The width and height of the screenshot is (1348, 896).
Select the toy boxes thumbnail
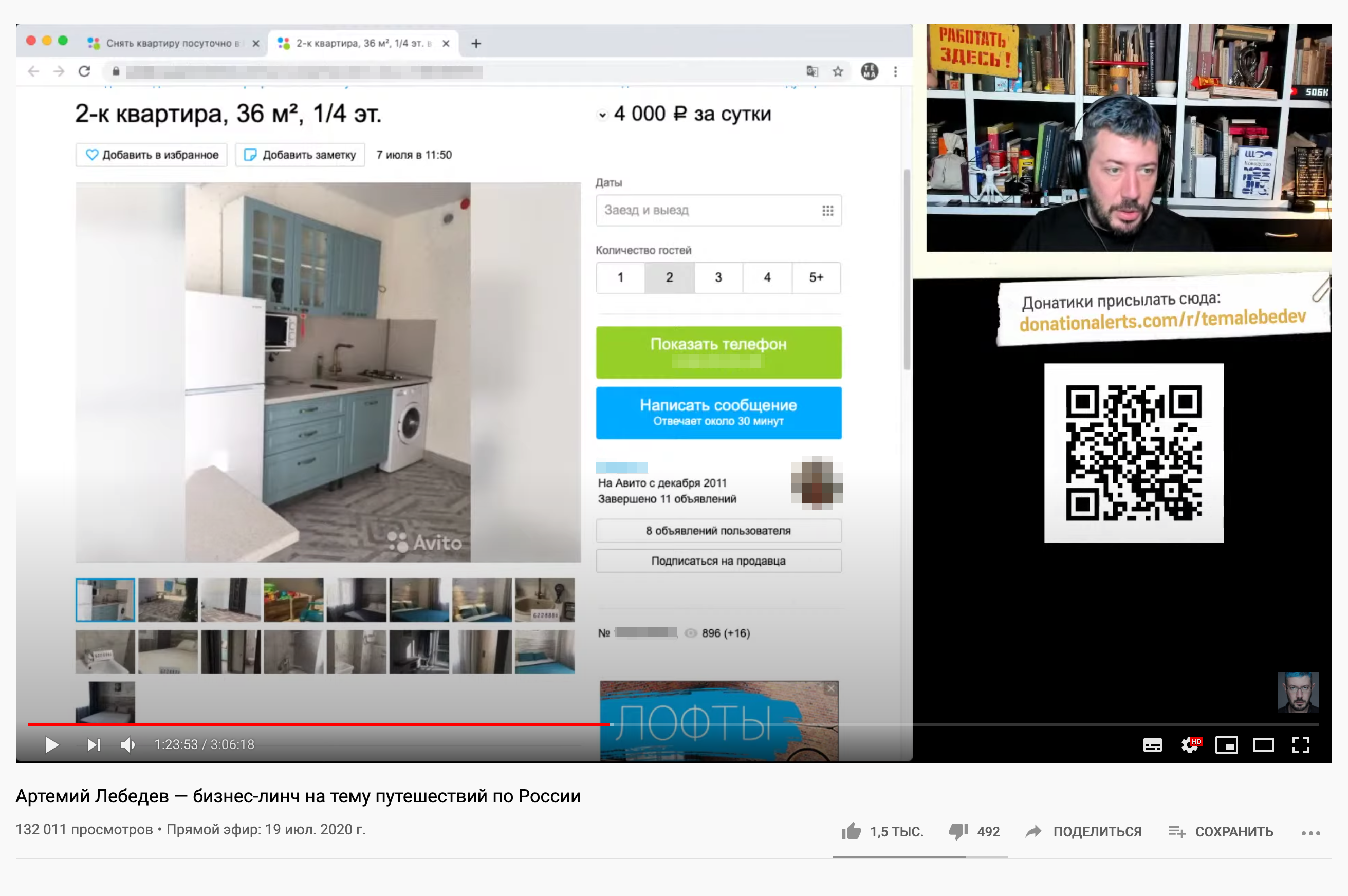tap(293, 600)
